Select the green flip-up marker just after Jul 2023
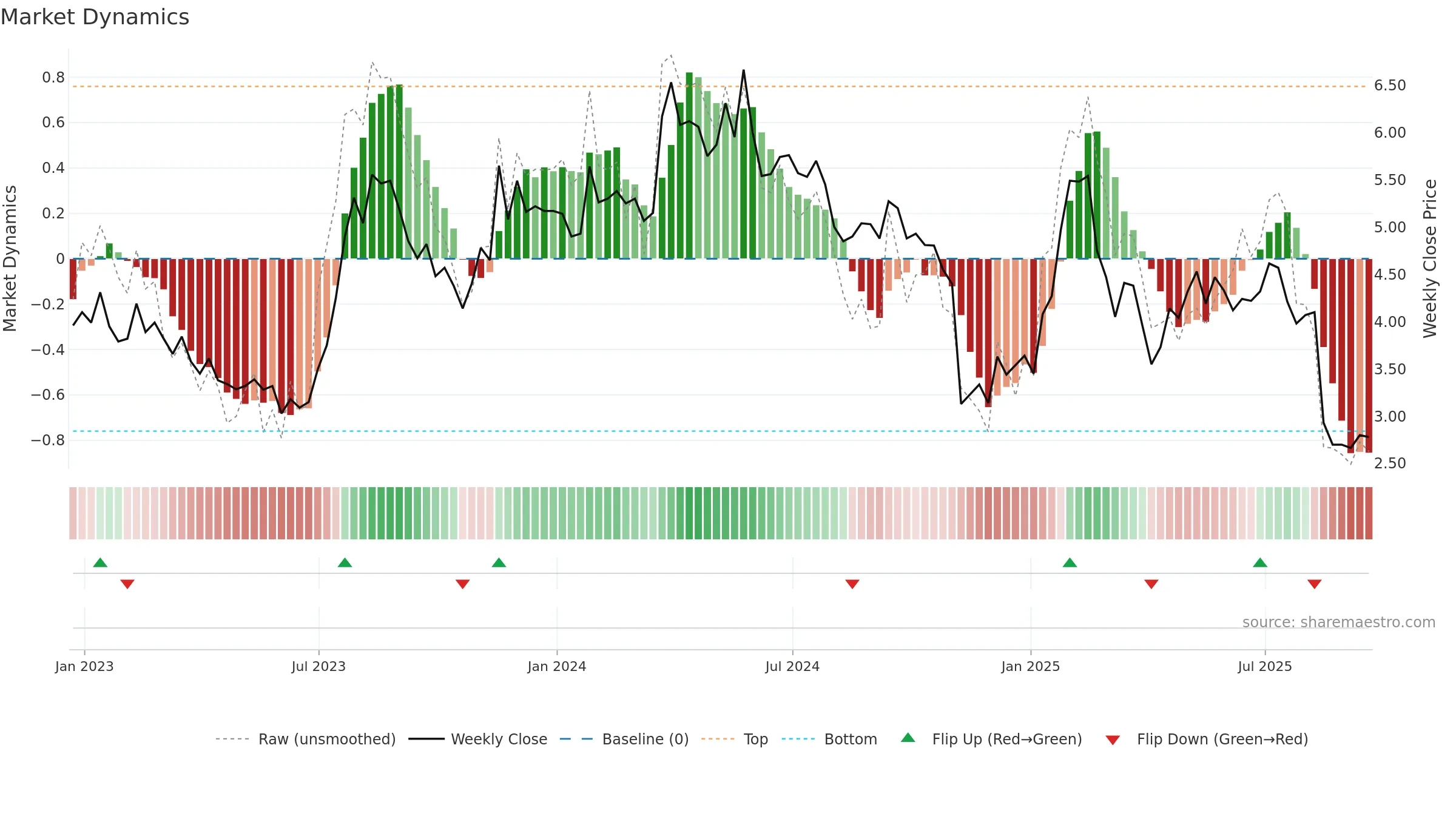The image size is (1456, 819). 345,562
